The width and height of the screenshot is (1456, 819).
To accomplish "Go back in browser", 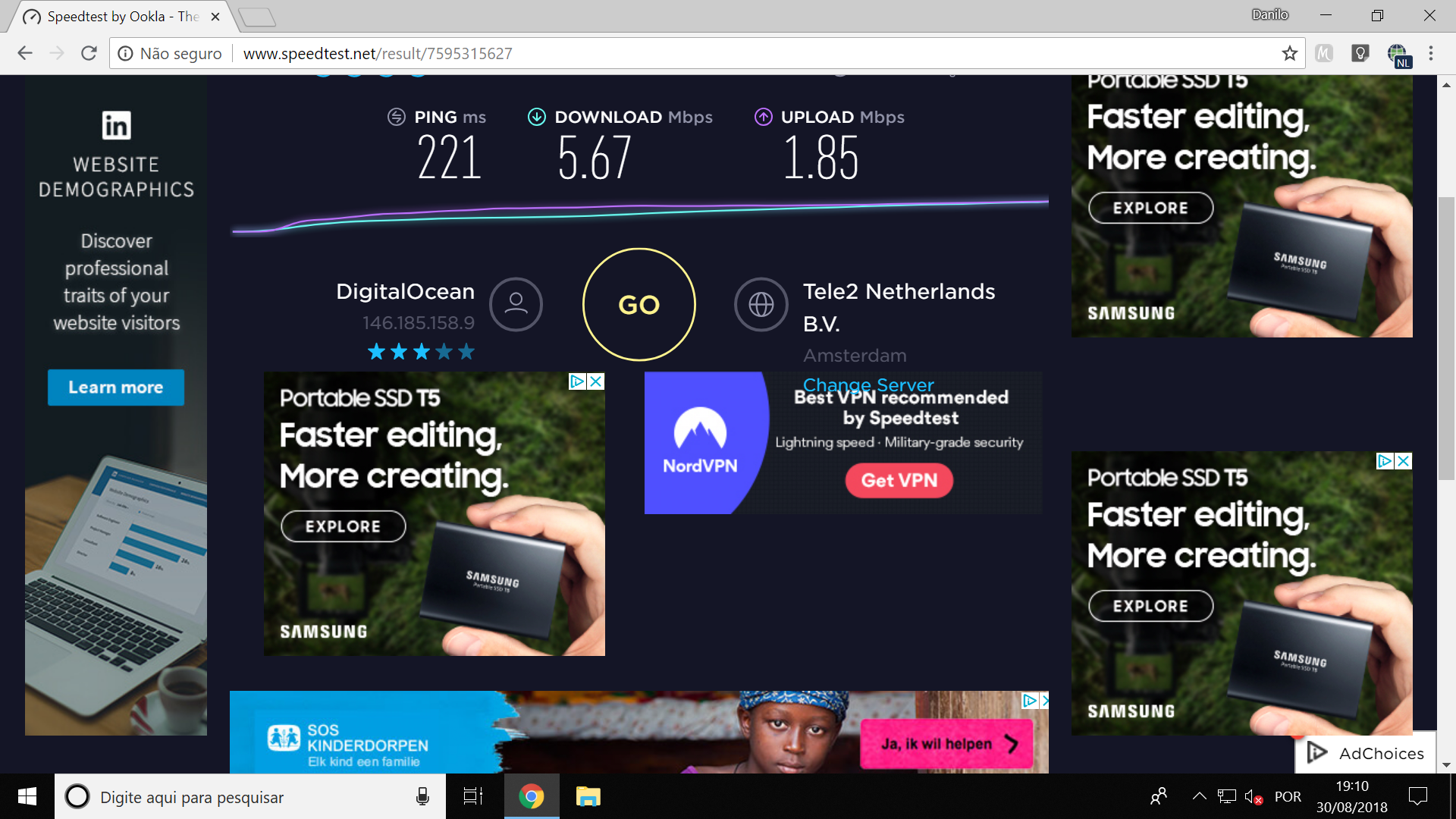I will pyautogui.click(x=25, y=53).
